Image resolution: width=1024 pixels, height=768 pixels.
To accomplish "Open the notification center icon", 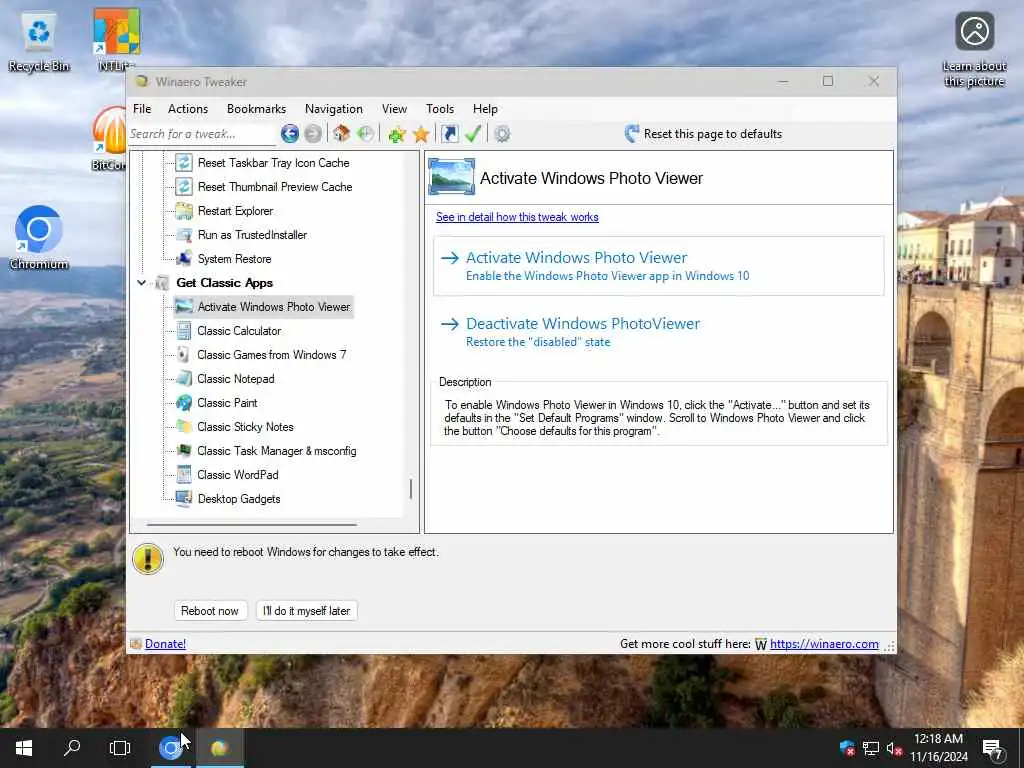I will tap(994, 749).
